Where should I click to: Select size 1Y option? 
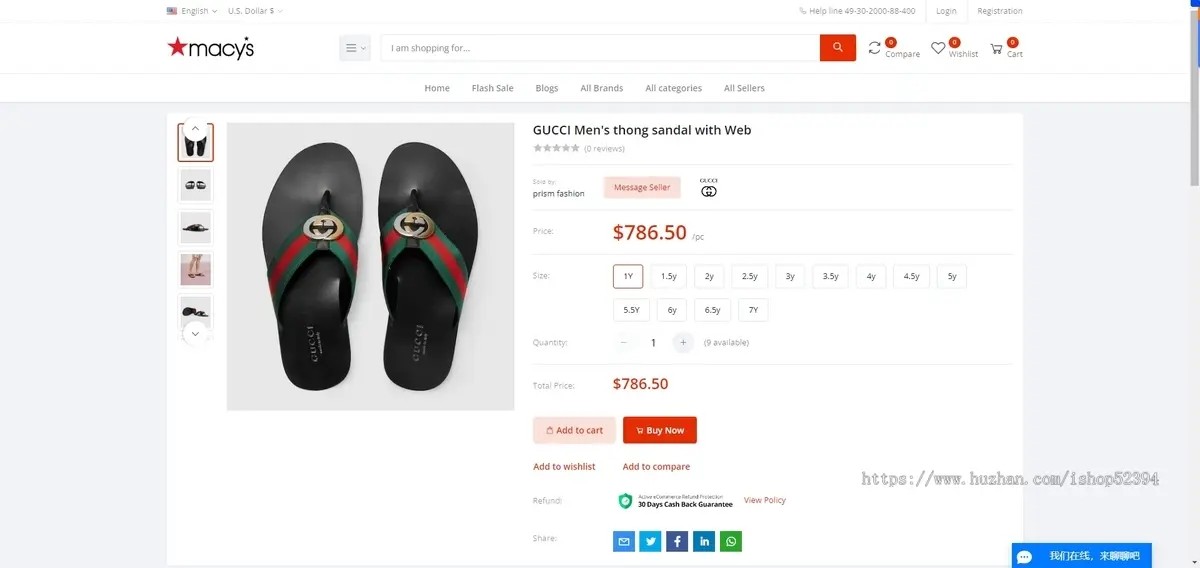[x=628, y=276]
